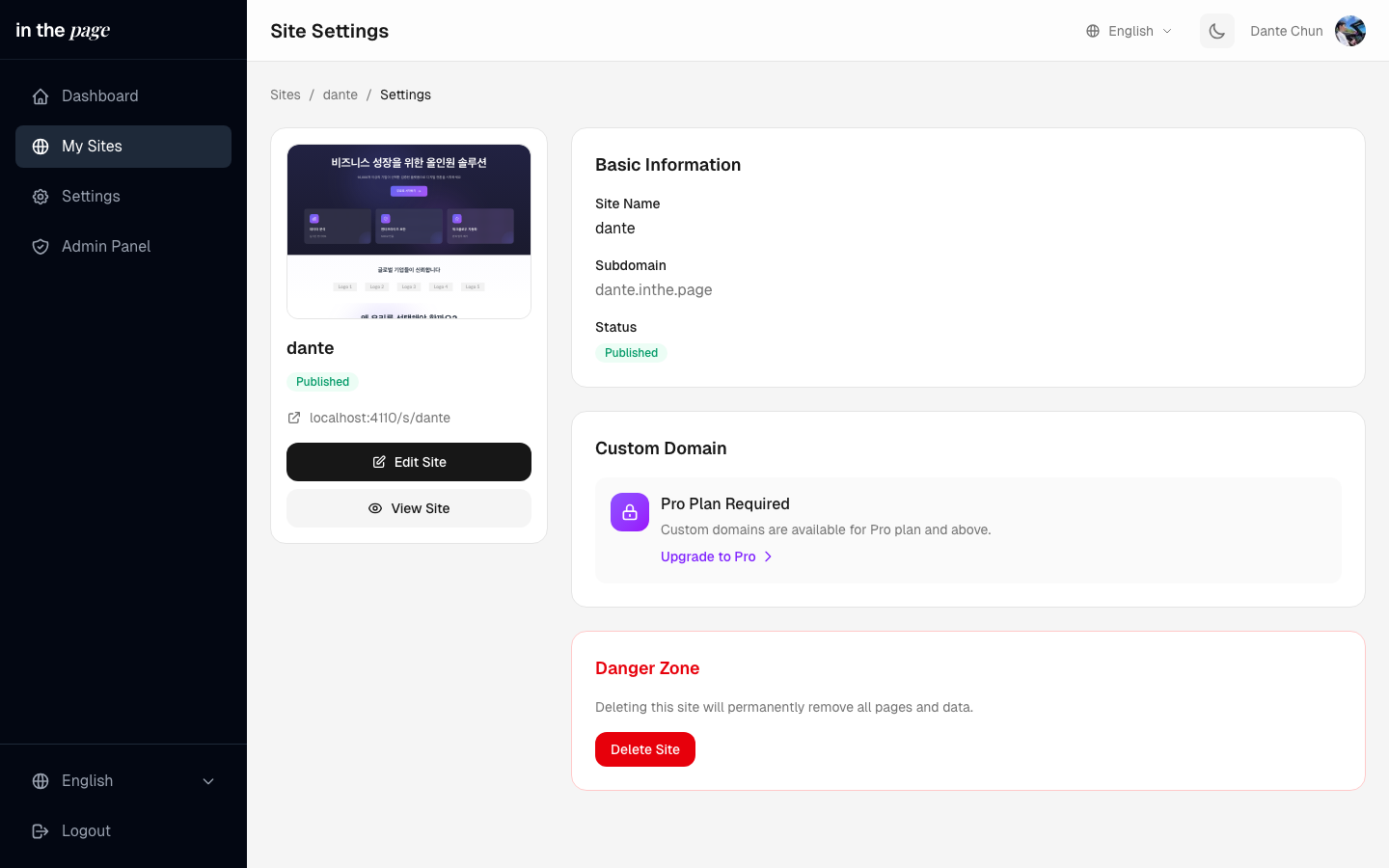Click the My Sites globe icon

[41, 147]
